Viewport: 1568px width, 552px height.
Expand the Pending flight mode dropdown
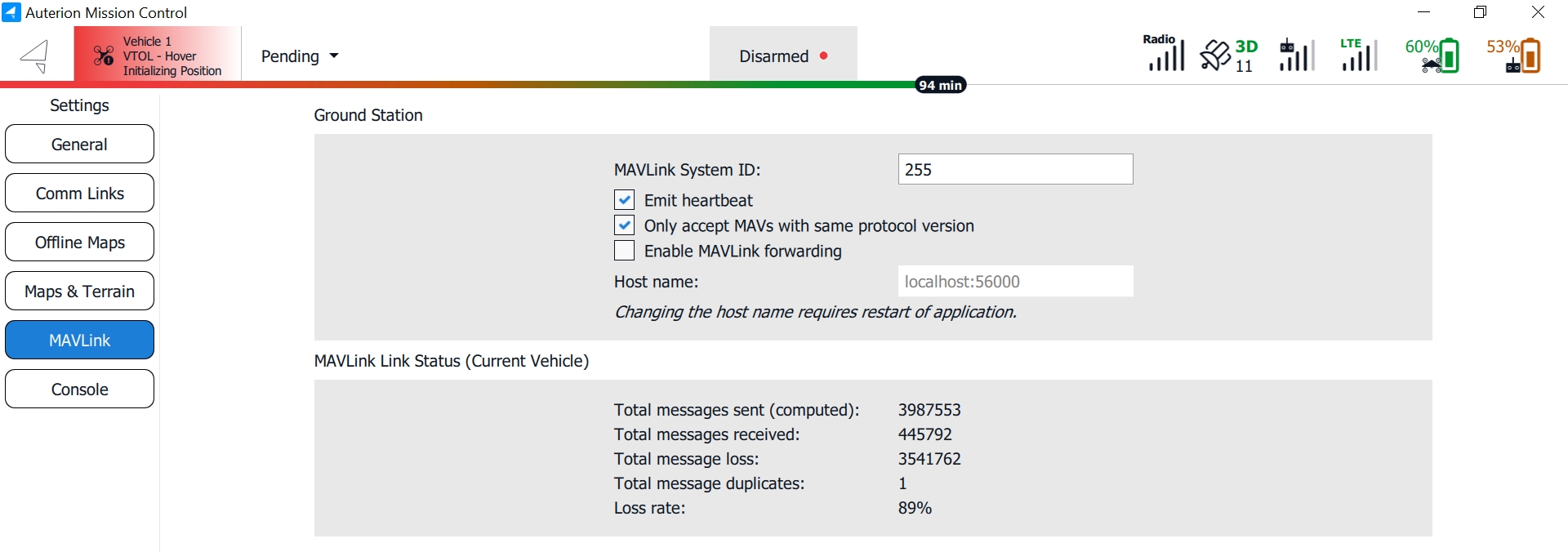300,56
